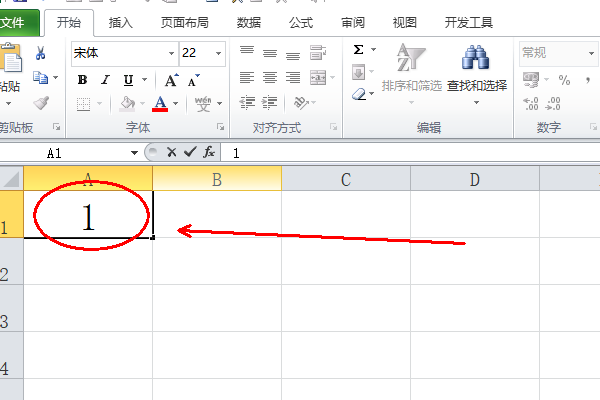Viewport: 600px width, 400px height.
Task: Click the Cut scissors icon
Action: coord(41,53)
